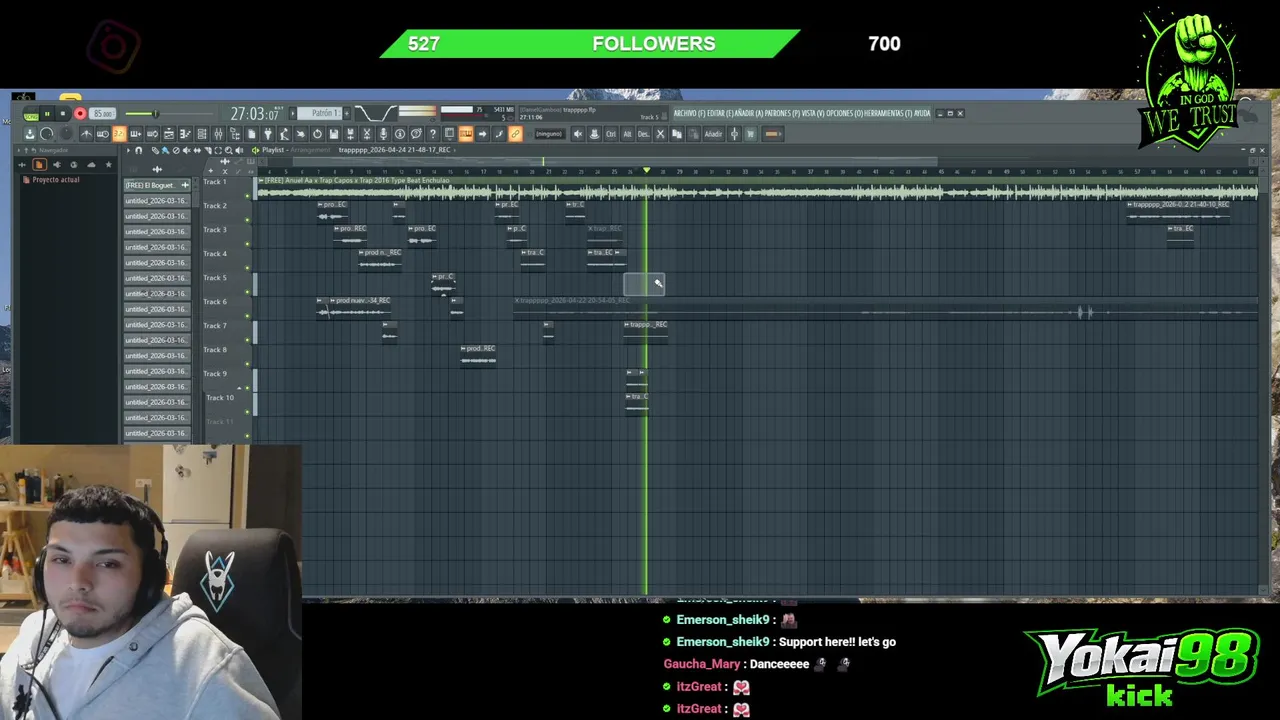Click the tempo value 85.000

(102, 114)
